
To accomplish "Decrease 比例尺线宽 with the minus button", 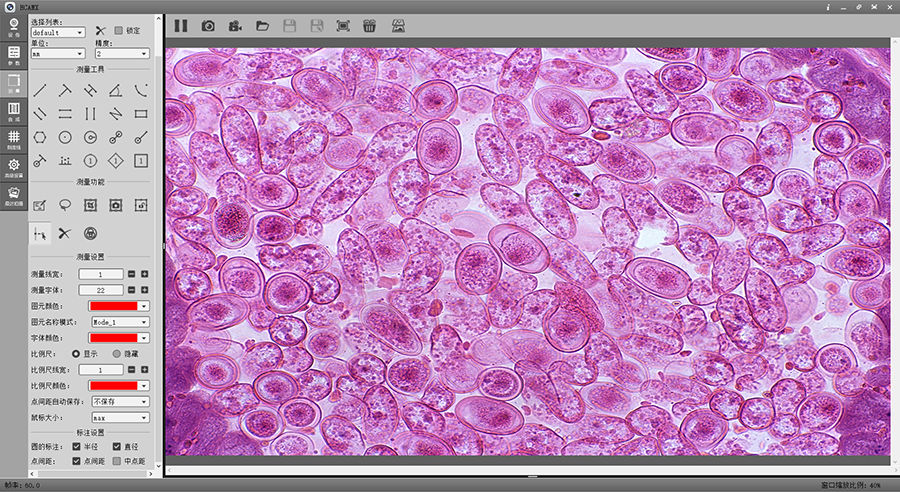I will (131, 370).
